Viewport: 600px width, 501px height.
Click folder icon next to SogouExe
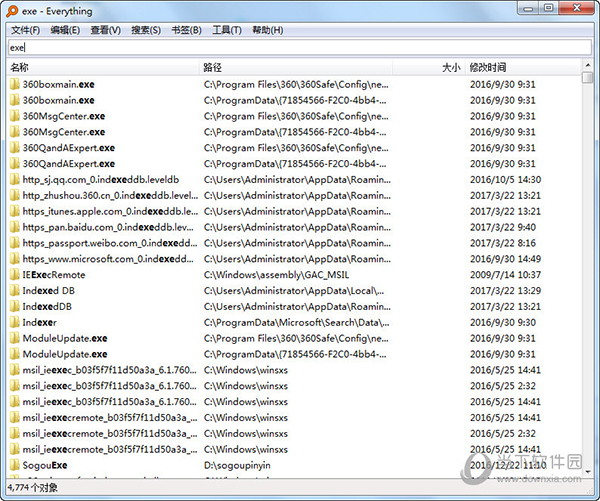click(14, 465)
